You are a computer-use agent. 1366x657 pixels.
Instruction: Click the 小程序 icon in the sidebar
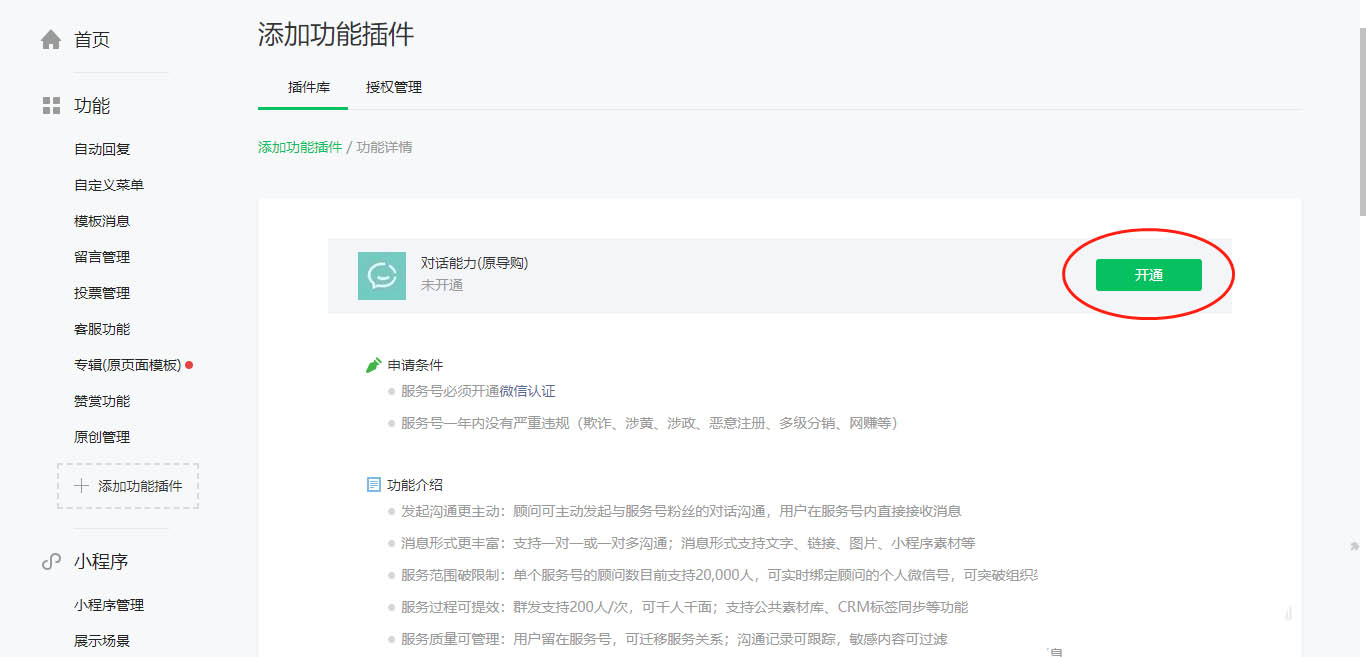pos(50,561)
